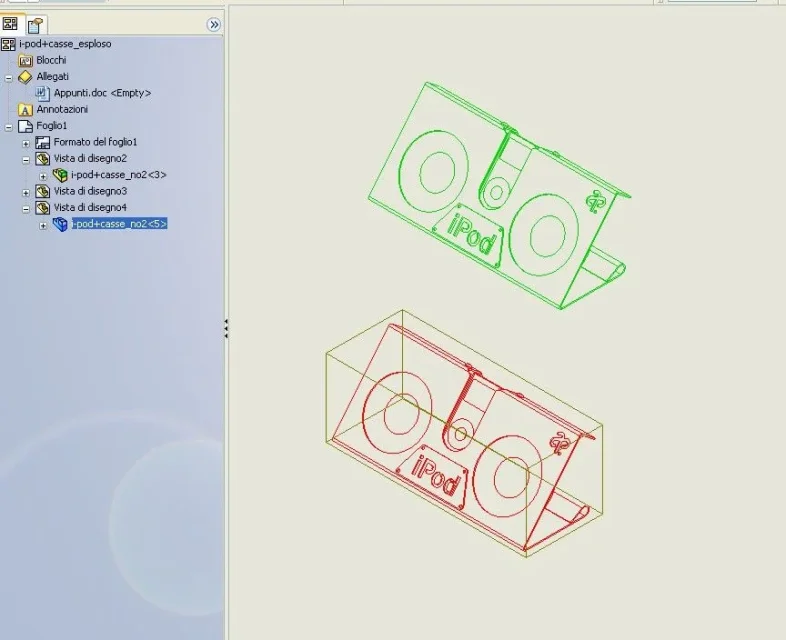Collapse Vista di disegno4 node

pos(26,209)
